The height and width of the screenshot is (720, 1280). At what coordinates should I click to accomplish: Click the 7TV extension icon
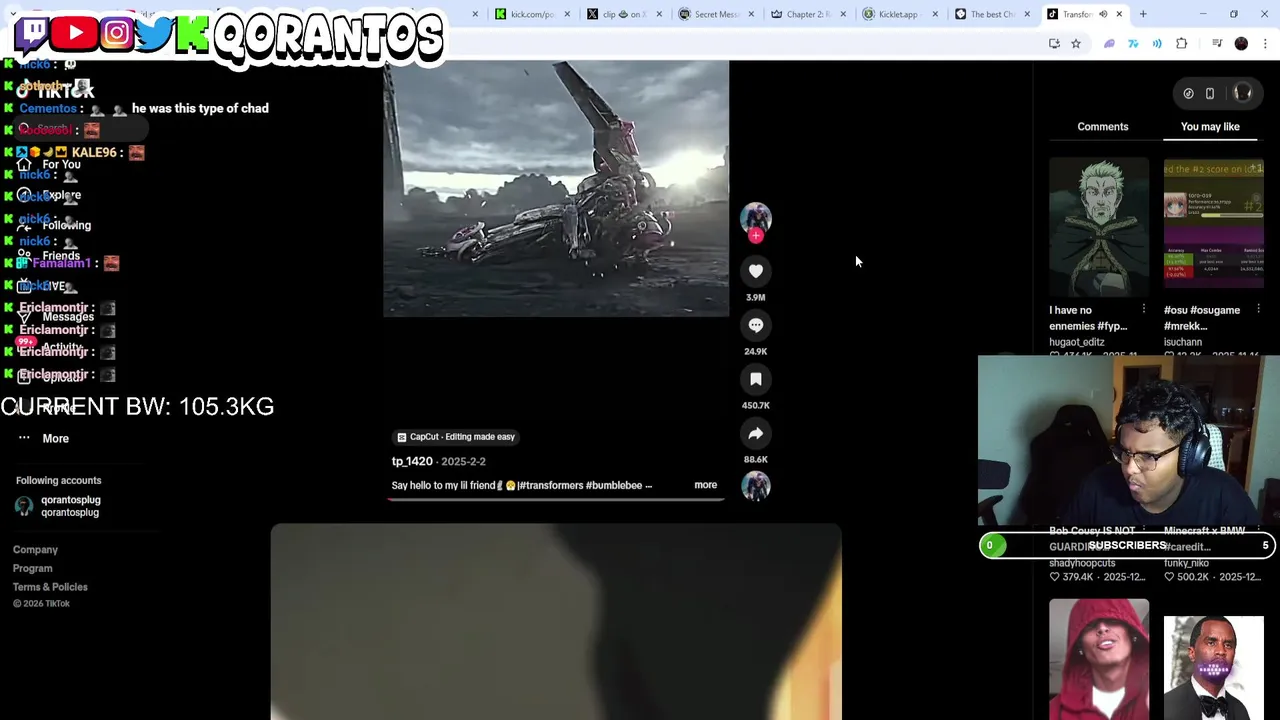(1133, 43)
